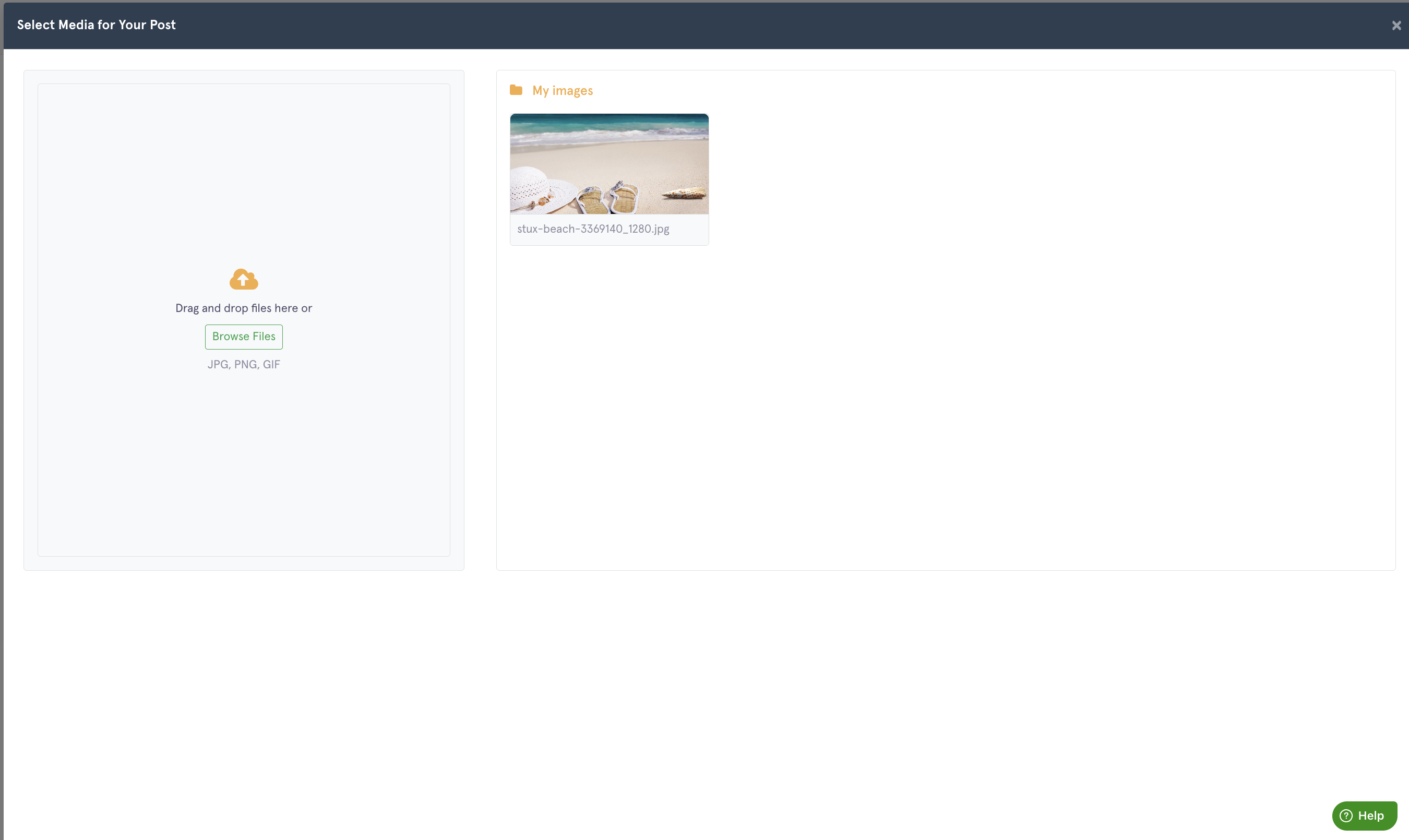Close the Select Media dialog
Viewport: 1409px width, 840px height.
pos(1395,26)
